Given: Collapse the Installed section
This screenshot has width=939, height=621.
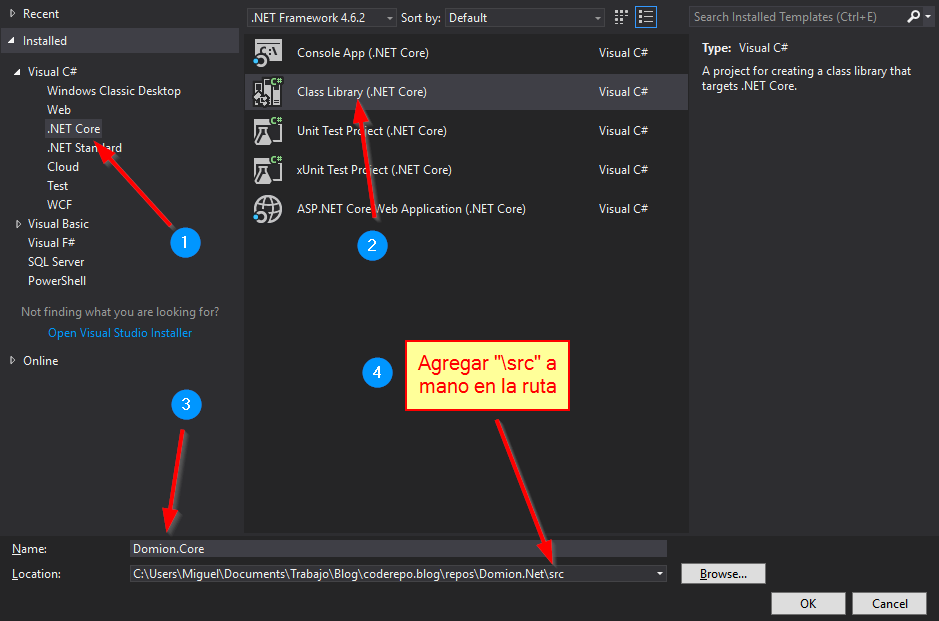Looking at the screenshot, I should 11,41.
